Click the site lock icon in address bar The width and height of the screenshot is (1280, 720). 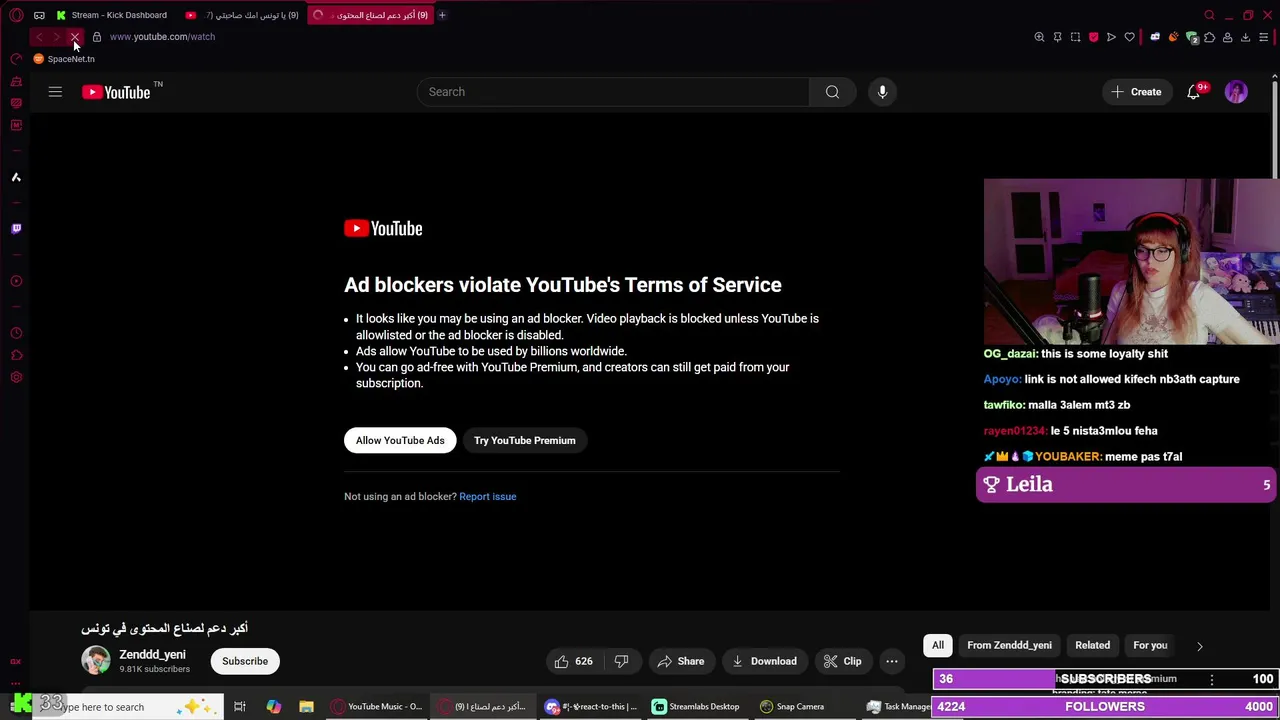97,37
